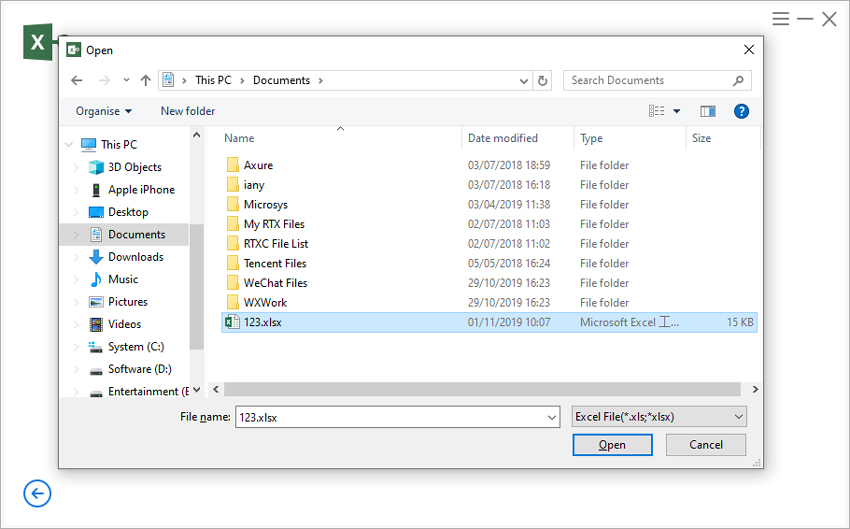The image size is (850, 529).
Task: Select the RTXC File List folder
Action: pos(275,244)
